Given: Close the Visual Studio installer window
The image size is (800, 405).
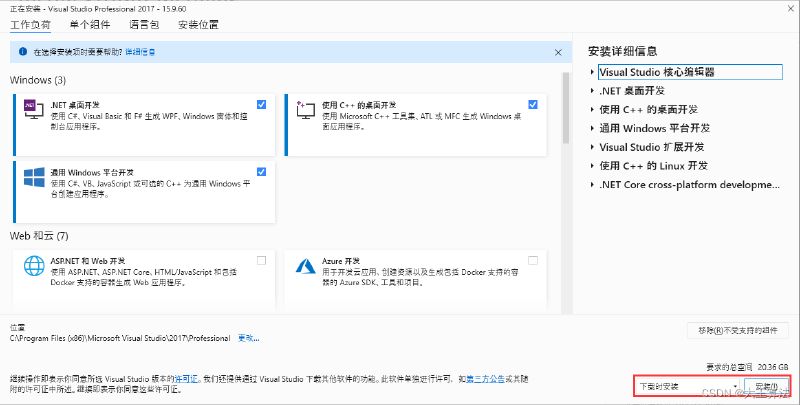Looking at the screenshot, I should pyautogui.click(x=790, y=8).
